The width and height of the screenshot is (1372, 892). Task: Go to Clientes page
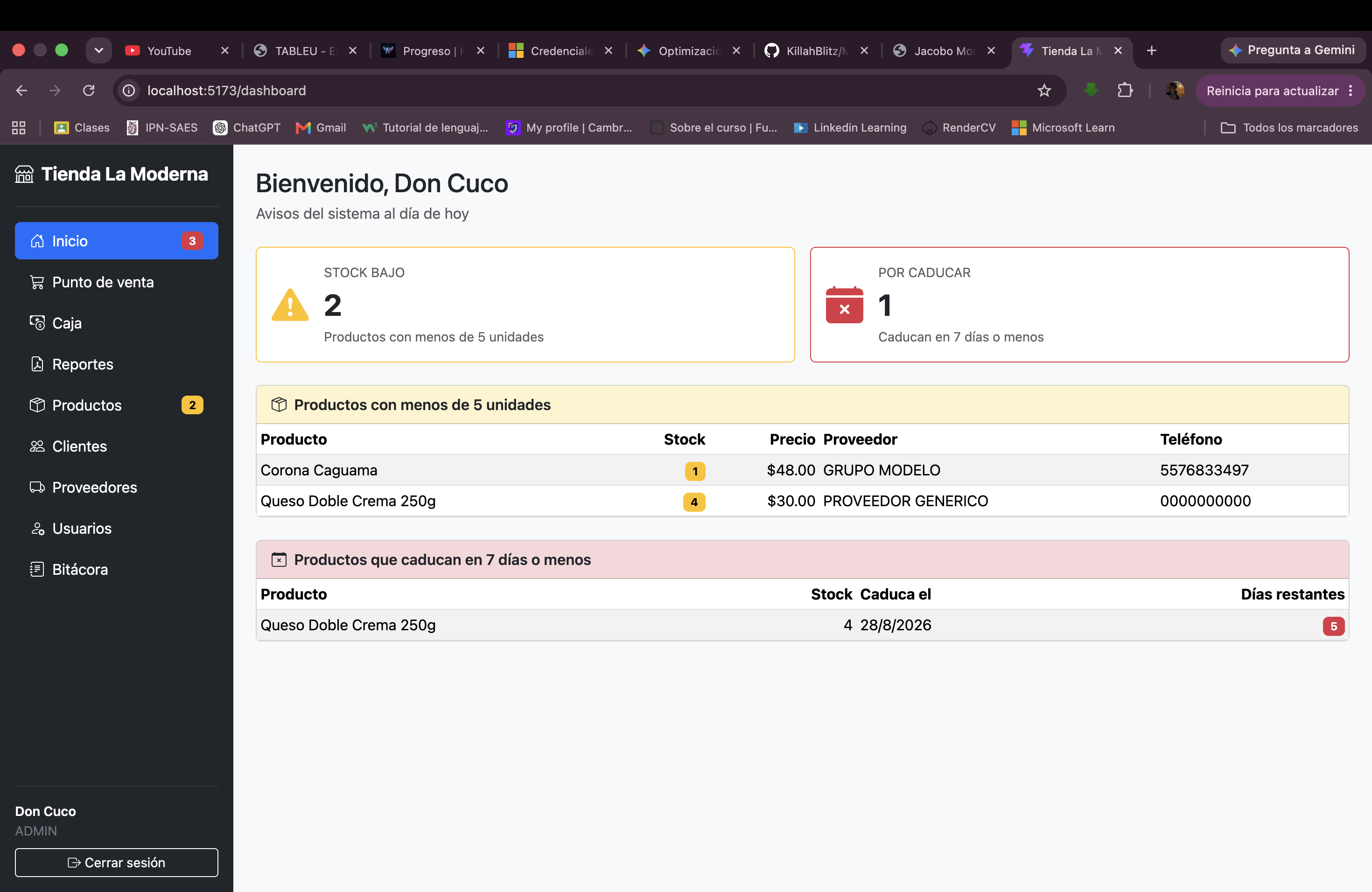click(117, 446)
